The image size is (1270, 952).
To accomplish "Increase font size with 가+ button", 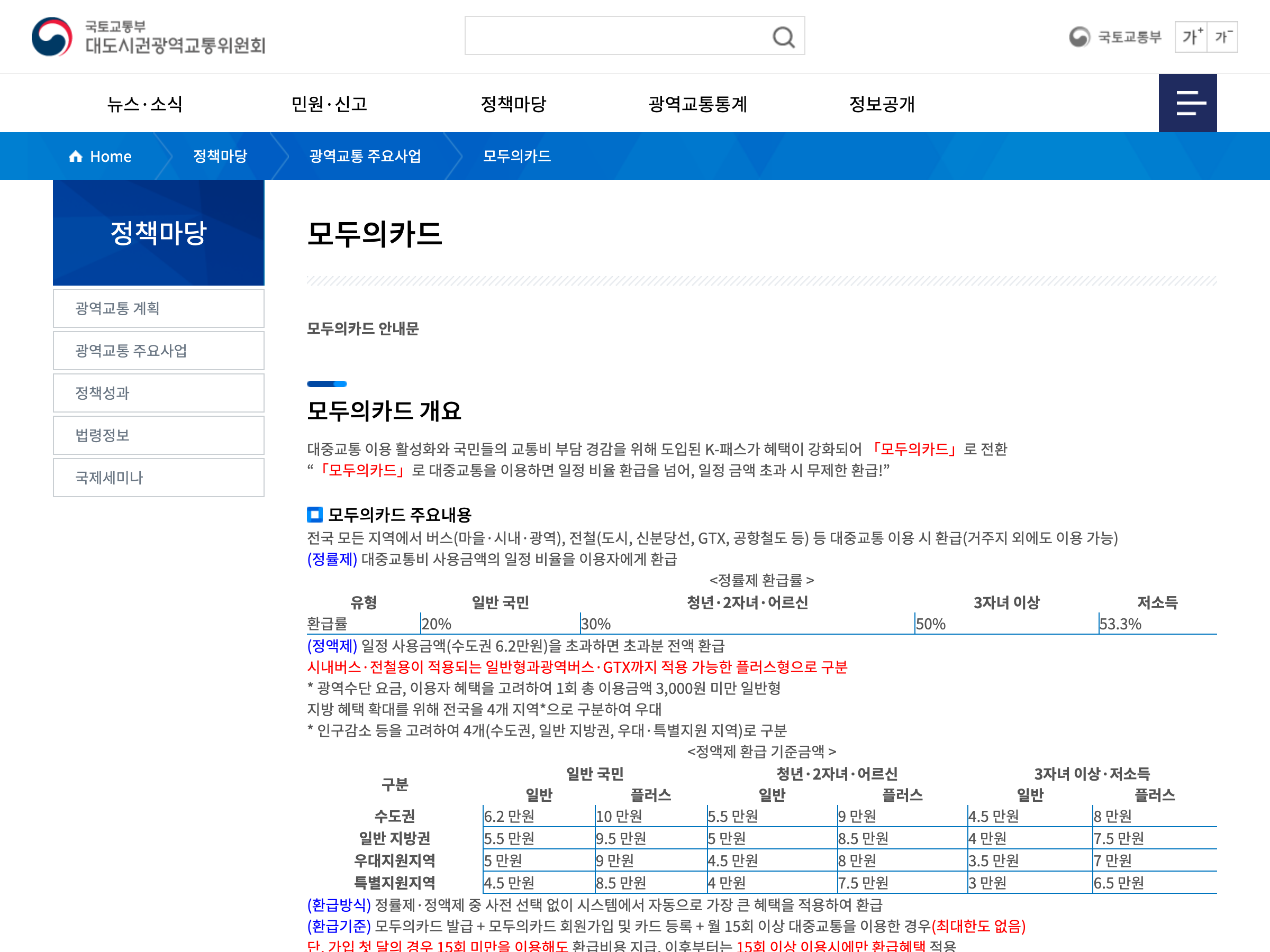I will tap(1191, 36).
